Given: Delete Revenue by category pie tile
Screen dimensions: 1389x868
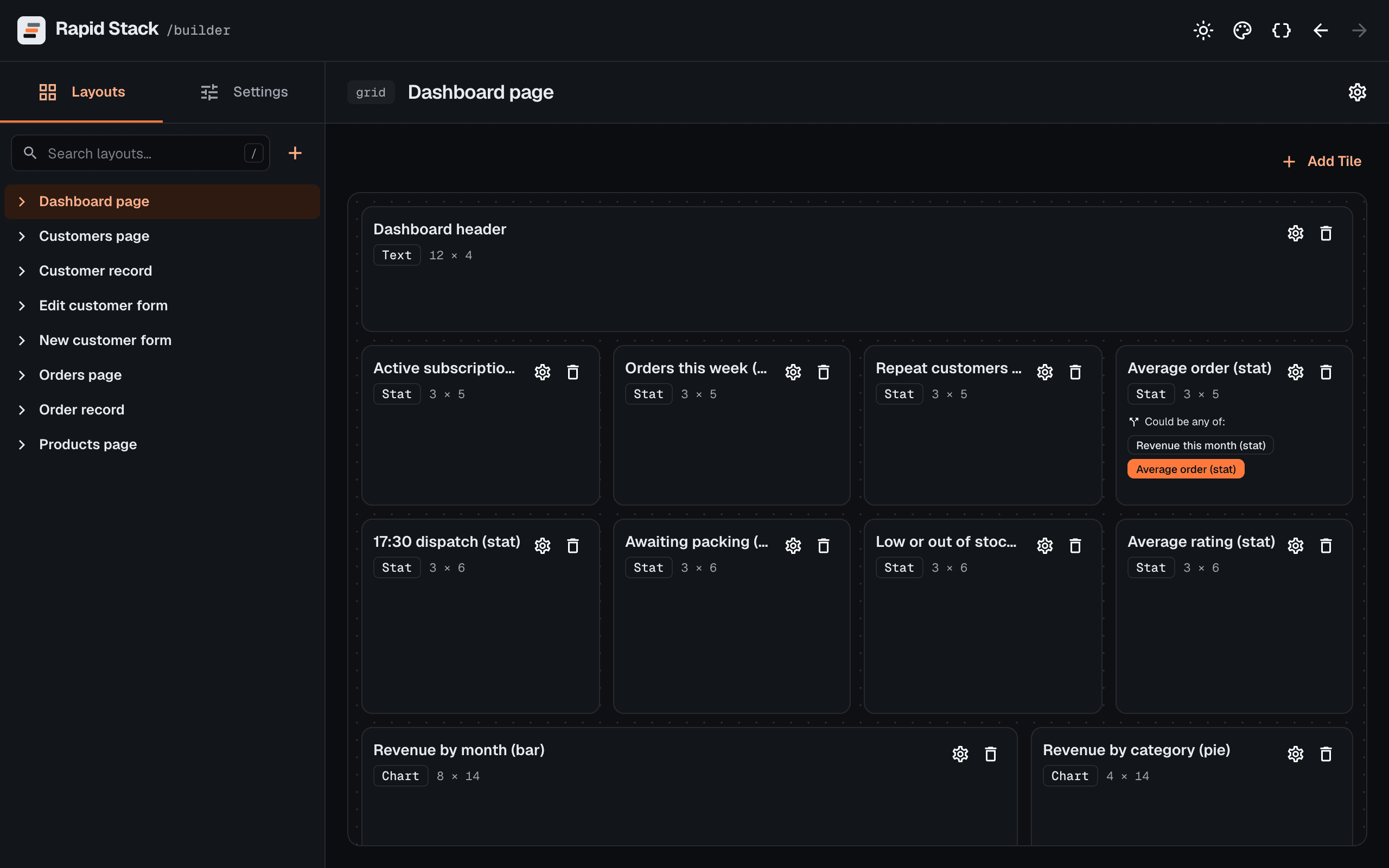Looking at the screenshot, I should (x=1326, y=754).
